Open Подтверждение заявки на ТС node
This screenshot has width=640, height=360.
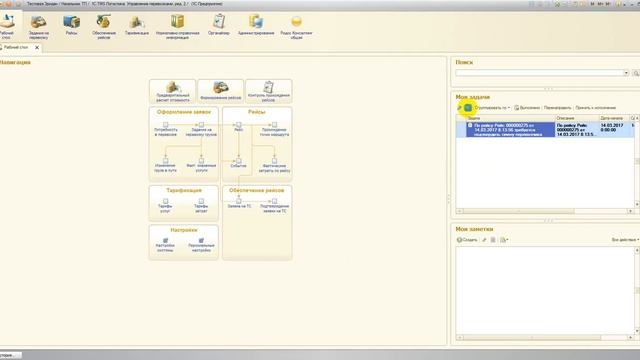274,206
